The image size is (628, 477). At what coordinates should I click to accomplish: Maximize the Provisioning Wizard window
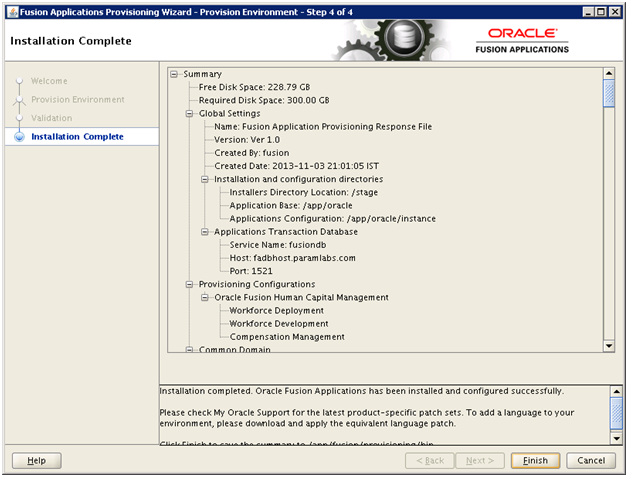tap(601, 12)
